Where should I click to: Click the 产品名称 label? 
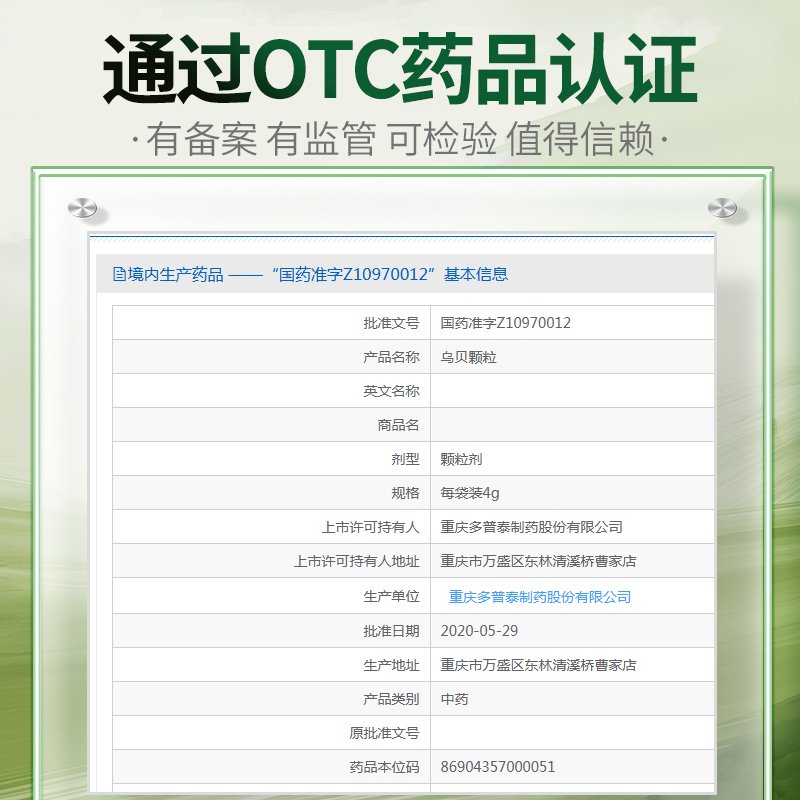point(391,357)
